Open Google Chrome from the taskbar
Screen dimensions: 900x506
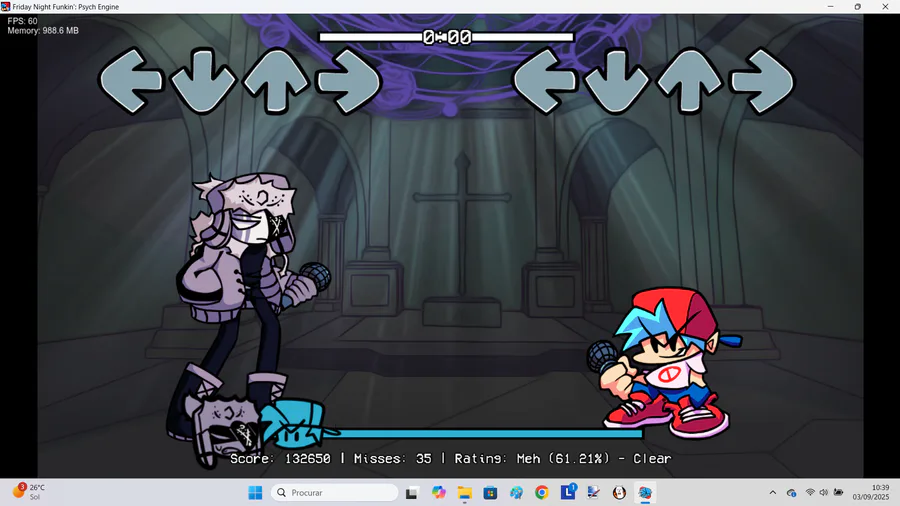coord(541,492)
